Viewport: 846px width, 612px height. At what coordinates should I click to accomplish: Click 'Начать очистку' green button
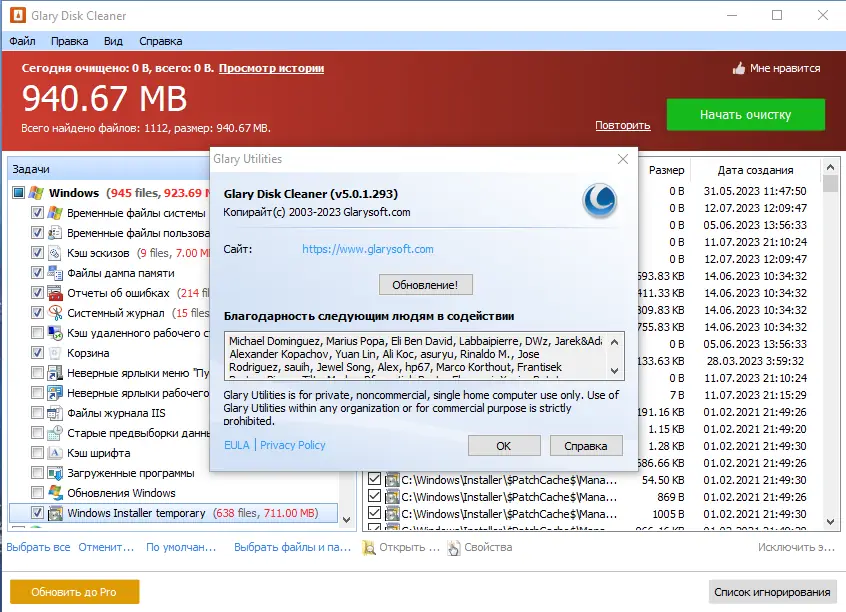click(745, 114)
